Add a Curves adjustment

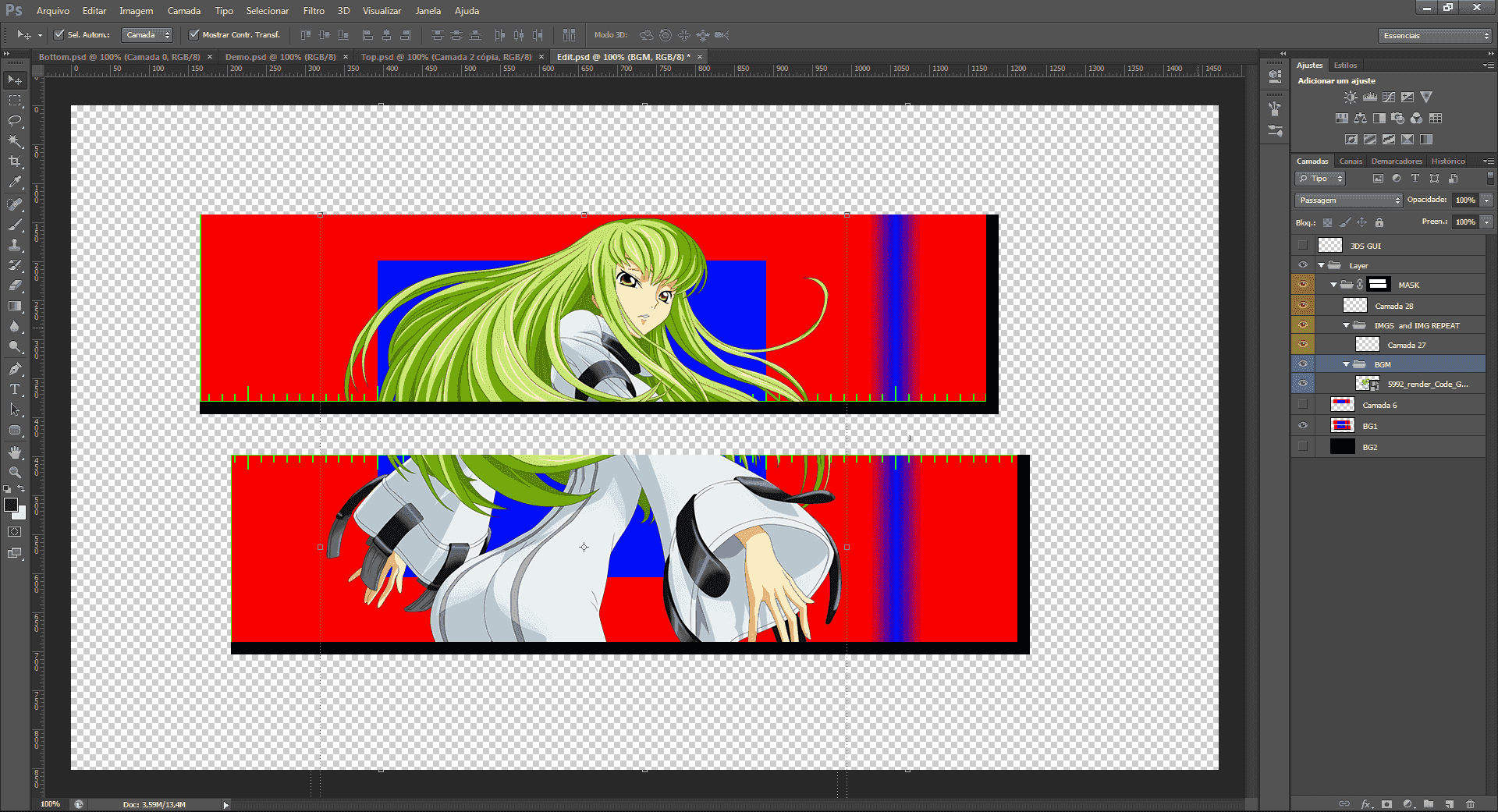(1389, 98)
